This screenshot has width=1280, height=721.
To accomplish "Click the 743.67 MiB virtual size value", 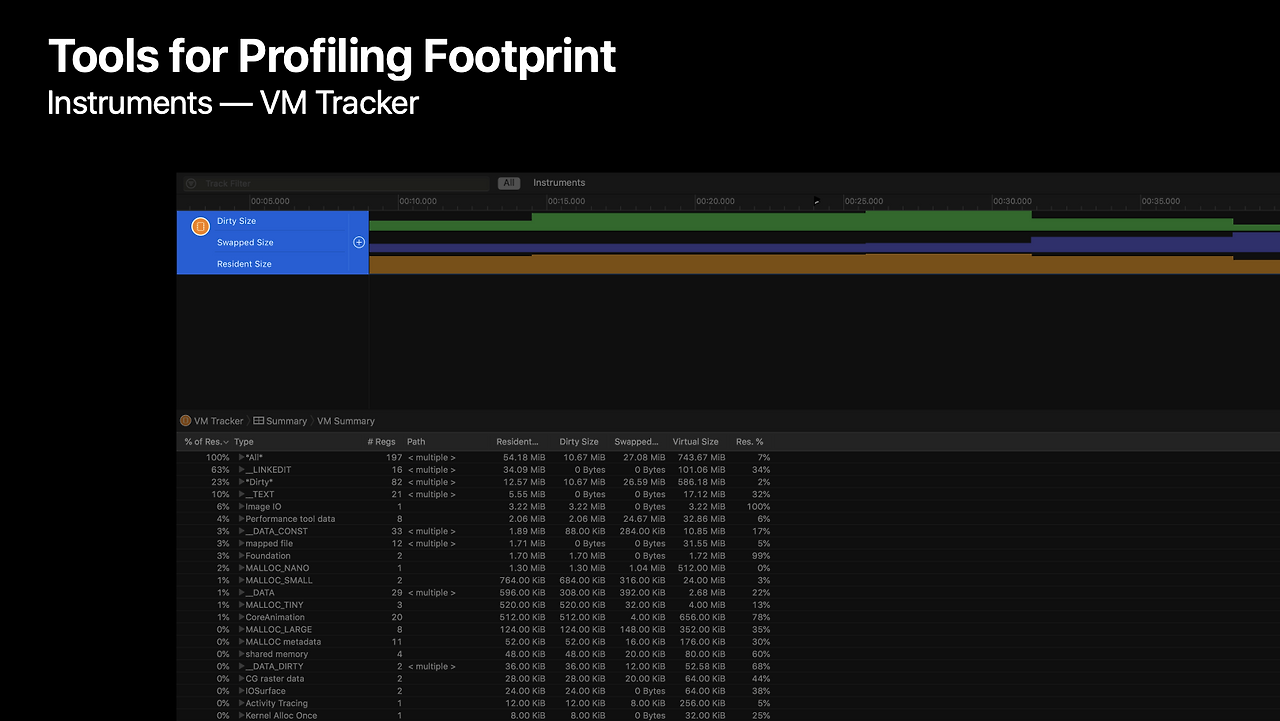I will coord(700,457).
